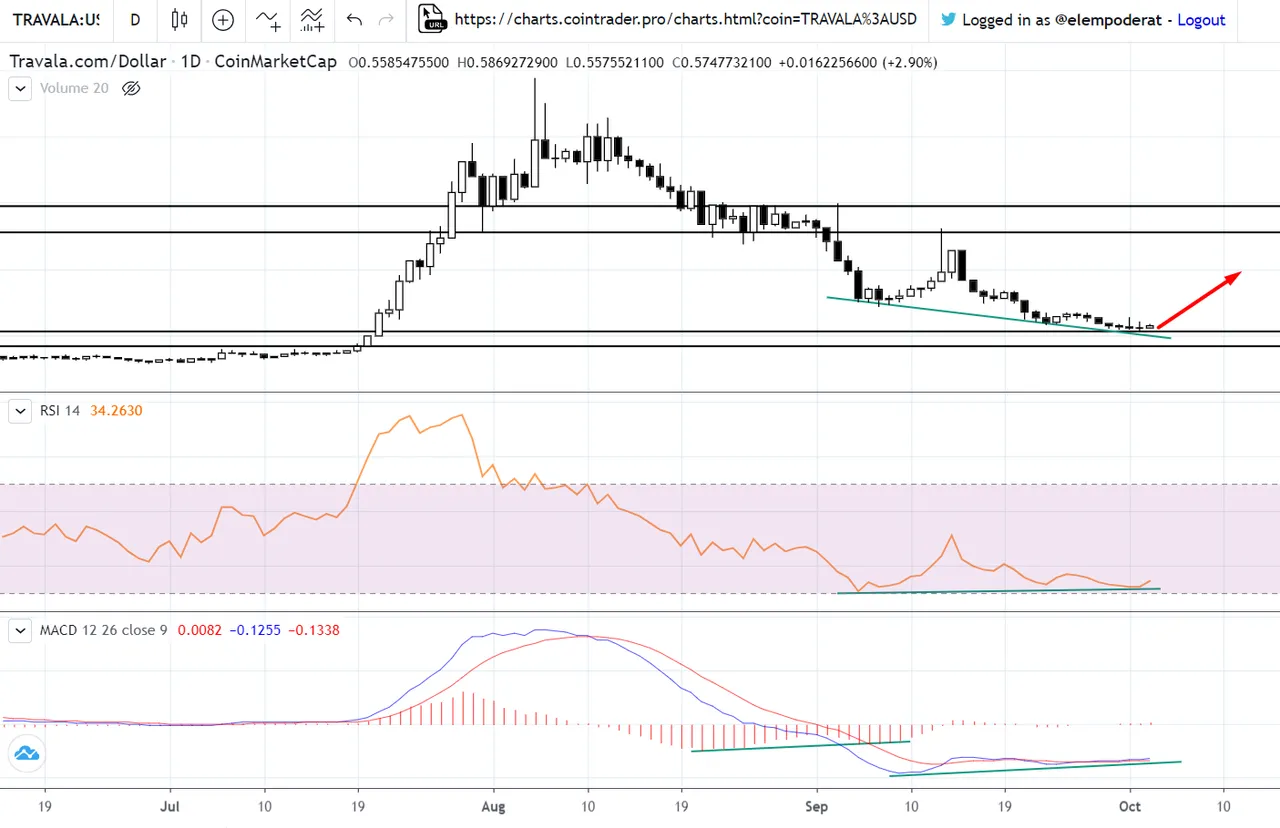Click the Twitter bird icon
Viewport: 1280px width, 828px height.
pyautogui.click(x=947, y=19)
